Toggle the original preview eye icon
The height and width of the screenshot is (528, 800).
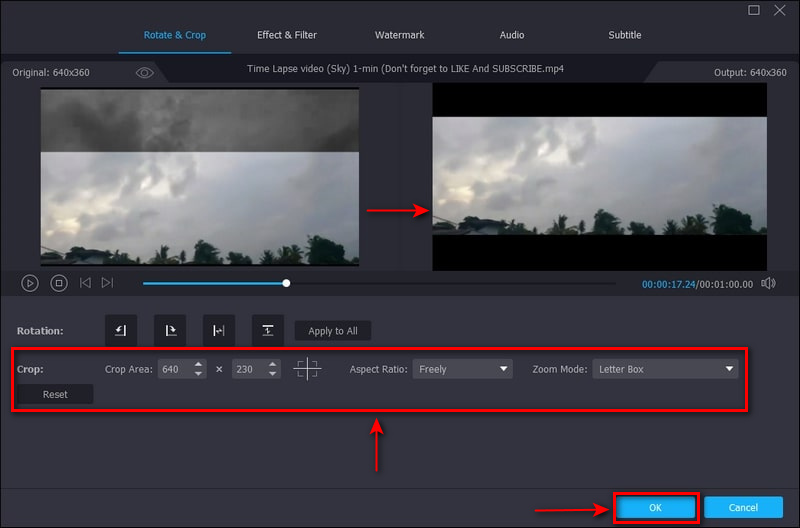pyautogui.click(x=145, y=73)
